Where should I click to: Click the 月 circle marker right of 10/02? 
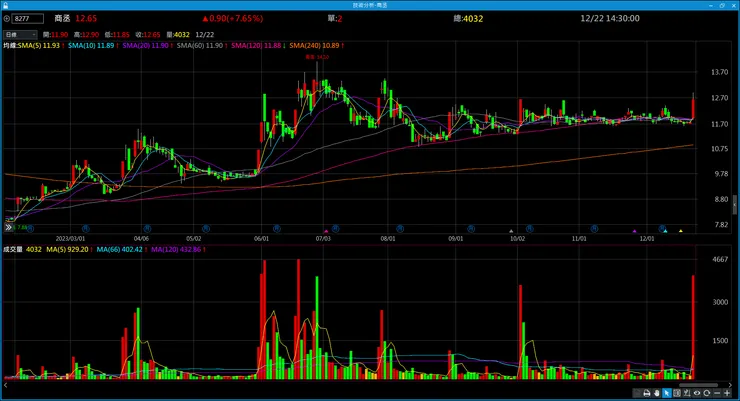pyautogui.click(x=530, y=229)
